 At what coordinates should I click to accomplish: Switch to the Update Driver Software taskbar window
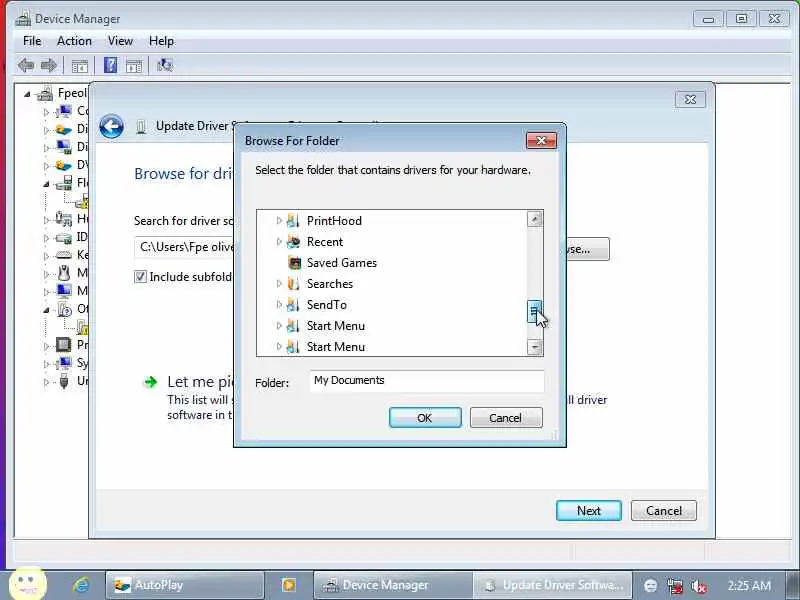tap(553, 585)
